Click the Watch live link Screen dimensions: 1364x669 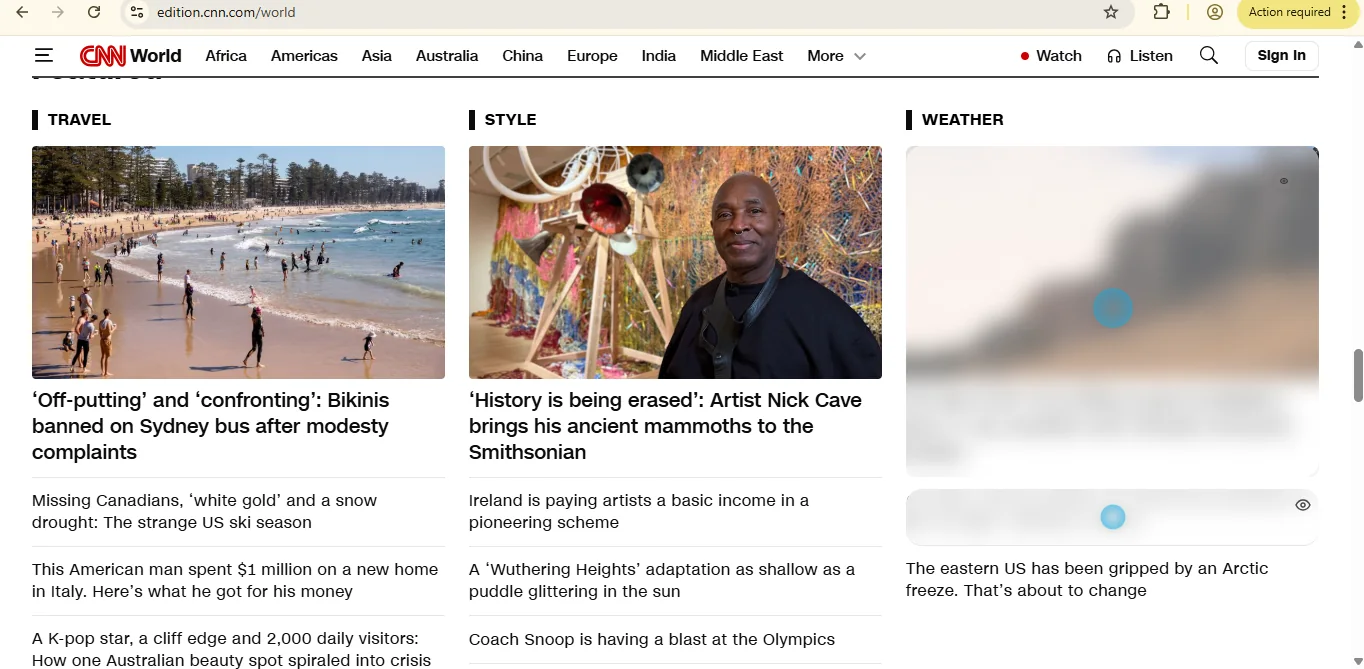coord(1051,56)
